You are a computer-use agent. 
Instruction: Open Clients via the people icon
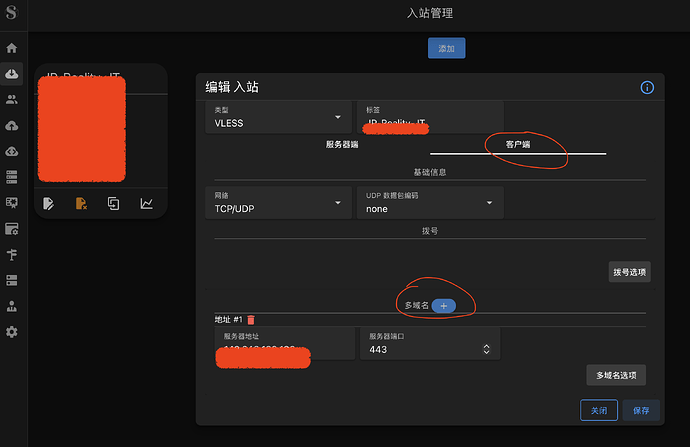click(12, 99)
